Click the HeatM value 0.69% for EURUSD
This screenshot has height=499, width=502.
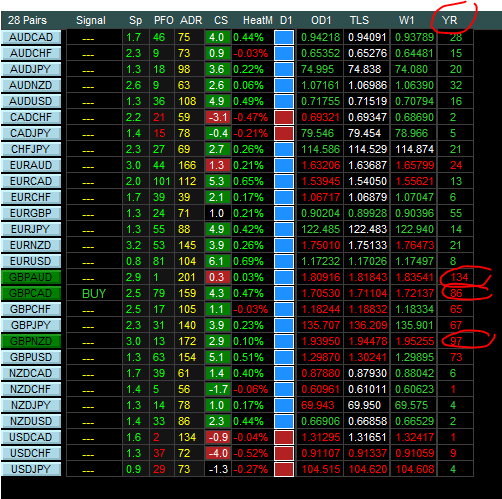click(x=248, y=261)
